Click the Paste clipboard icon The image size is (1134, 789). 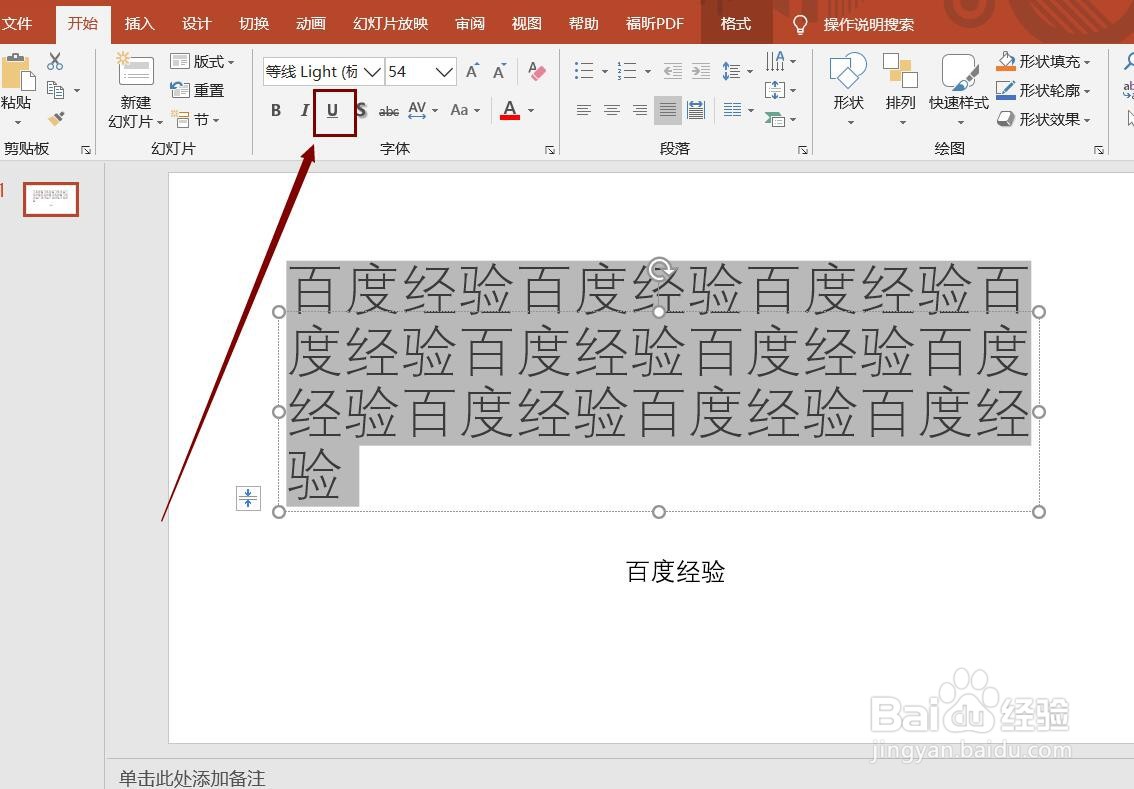pyautogui.click(x=18, y=72)
